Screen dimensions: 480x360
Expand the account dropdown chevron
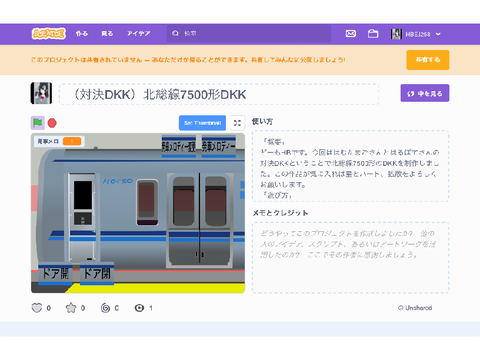(x=438, y=34)
